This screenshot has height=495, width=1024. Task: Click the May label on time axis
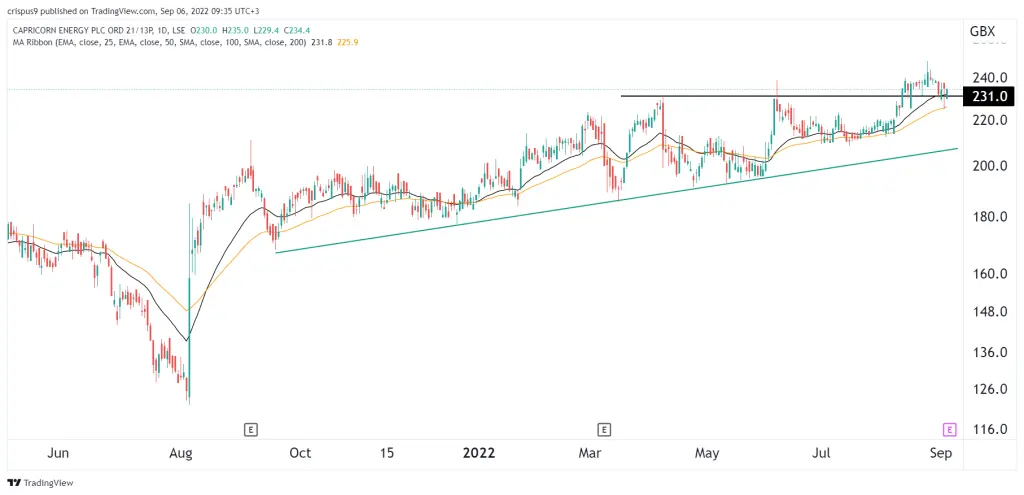707,453
